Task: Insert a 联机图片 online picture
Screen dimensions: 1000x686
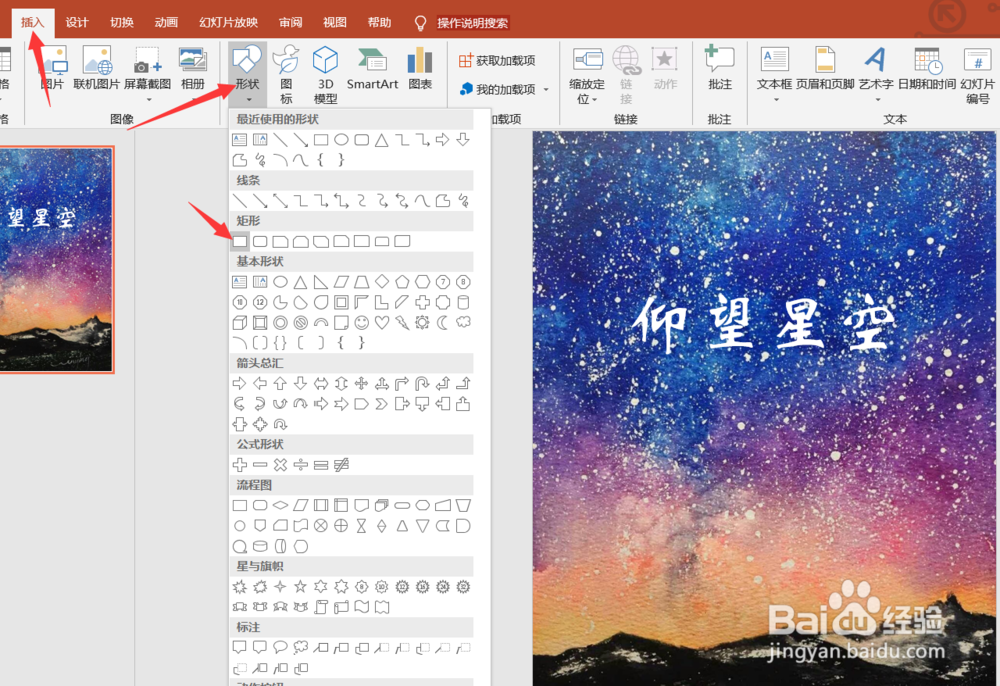Action: (96, 68)
